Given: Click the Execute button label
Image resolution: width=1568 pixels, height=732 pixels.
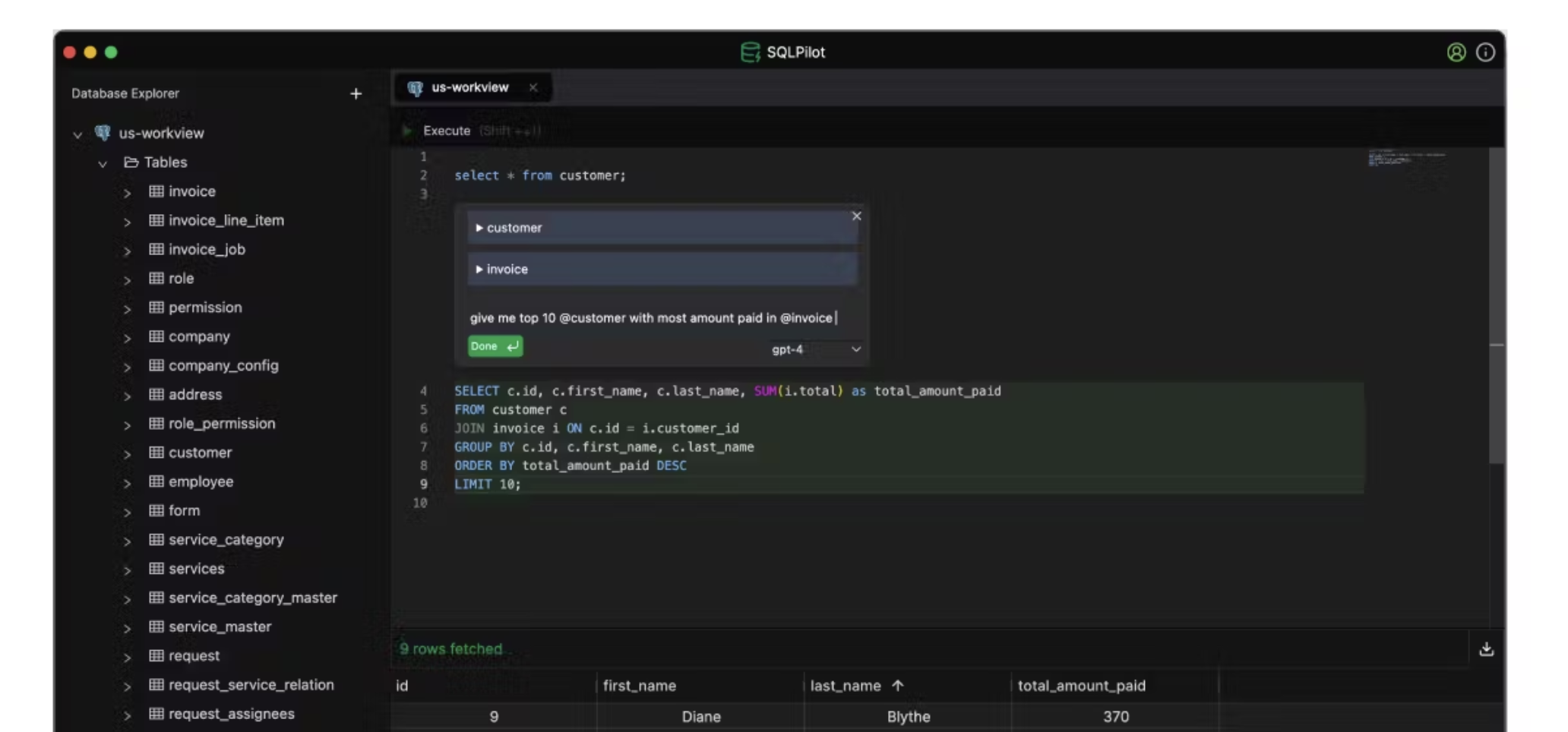Looking at the screenshot, I should [x=447, y=131].
